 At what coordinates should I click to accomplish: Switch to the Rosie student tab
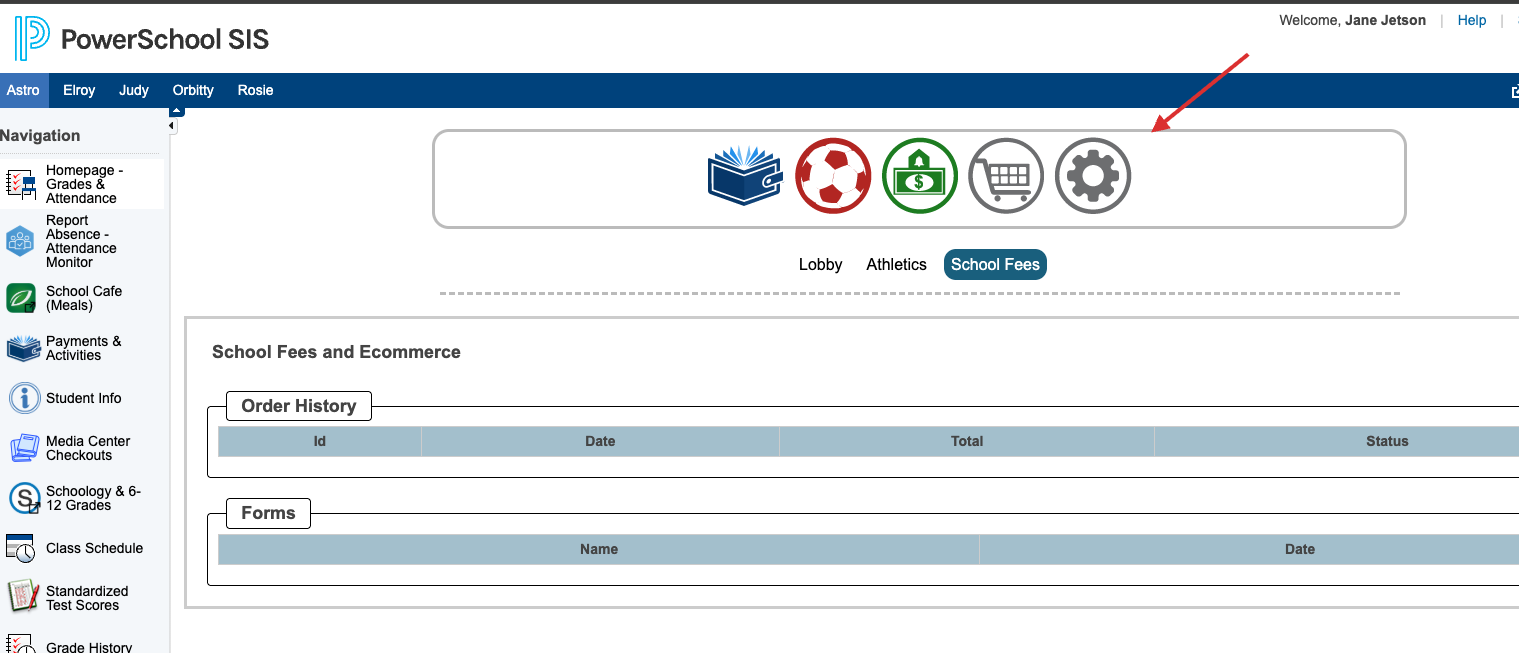(x=255, y=90)
